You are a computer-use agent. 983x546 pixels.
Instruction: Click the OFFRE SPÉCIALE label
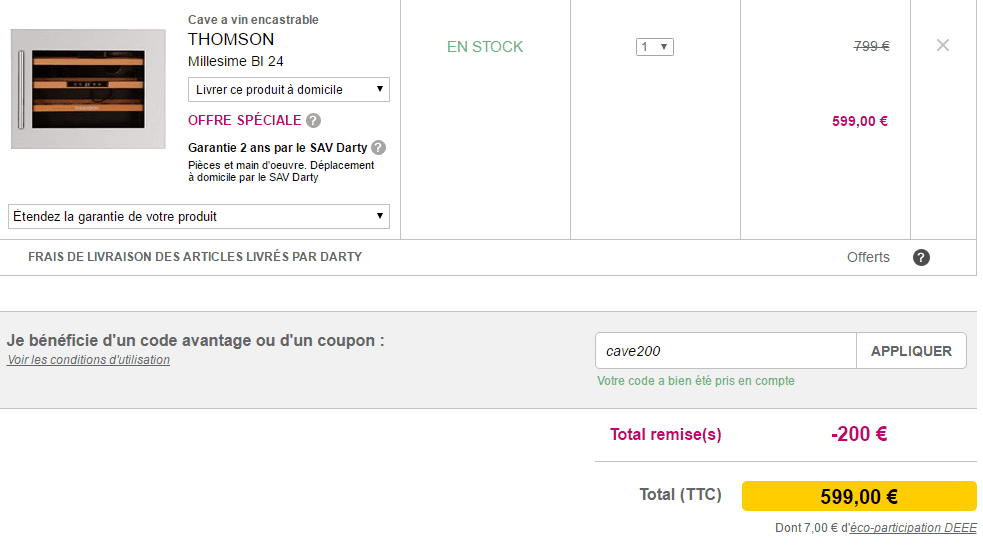tap(244, 120)
